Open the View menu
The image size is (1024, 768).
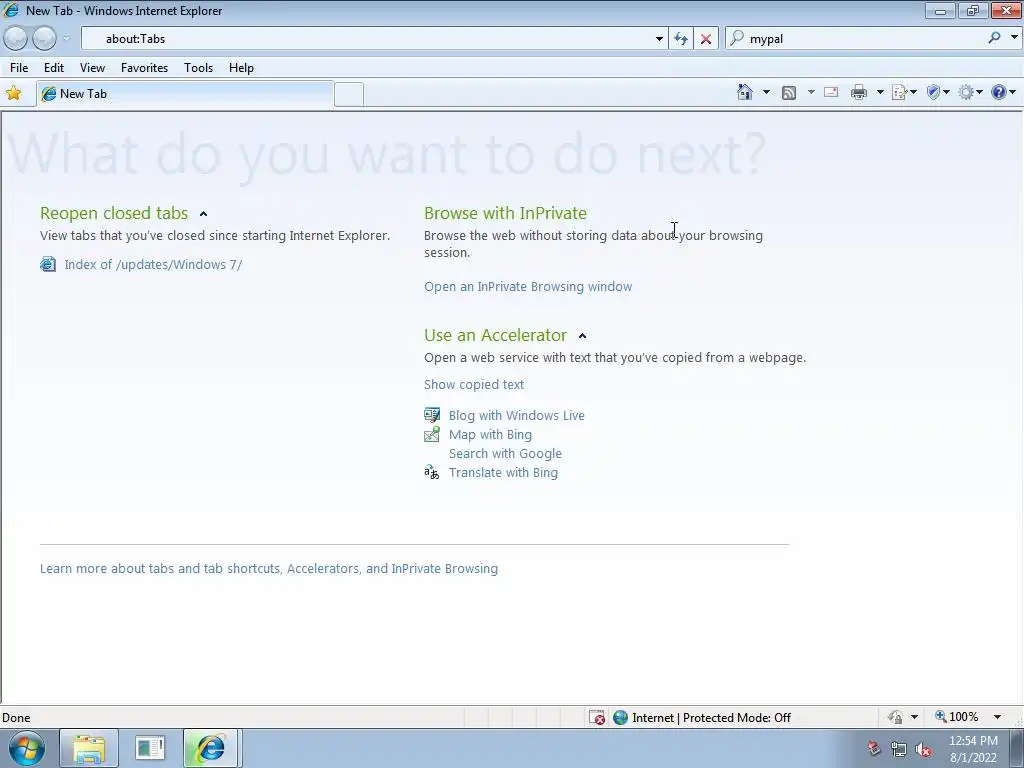[x=92, y=68]
